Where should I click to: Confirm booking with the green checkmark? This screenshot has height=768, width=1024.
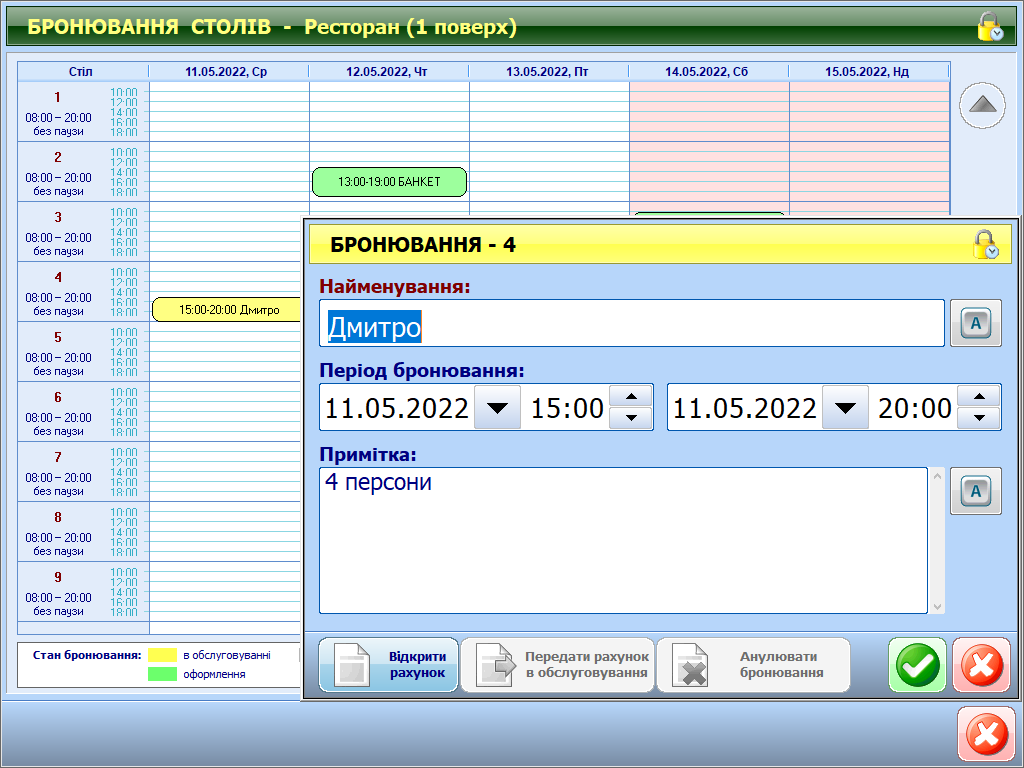917,665
